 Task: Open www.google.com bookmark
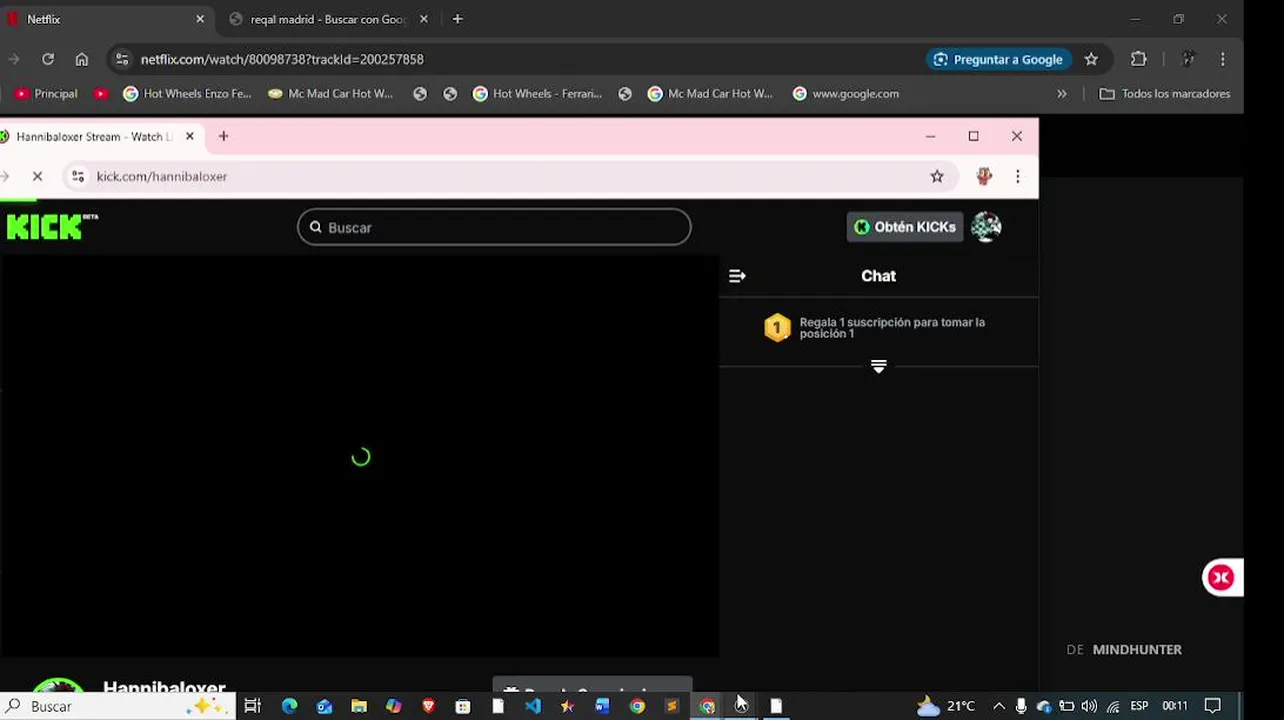(846, 93)
